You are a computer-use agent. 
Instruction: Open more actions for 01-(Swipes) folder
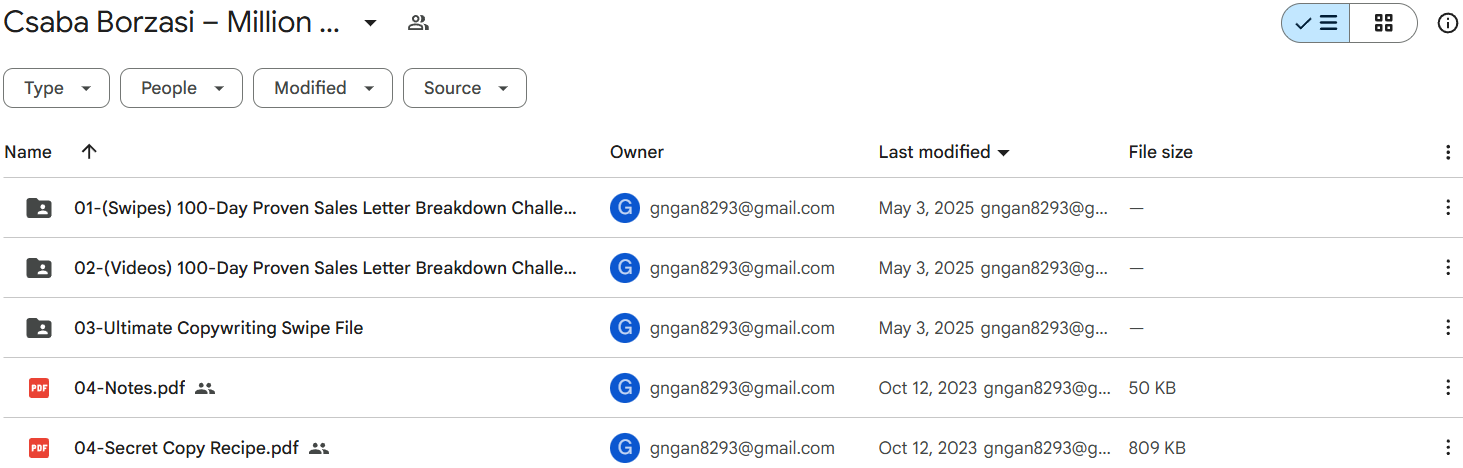(x=1447, y=208)
